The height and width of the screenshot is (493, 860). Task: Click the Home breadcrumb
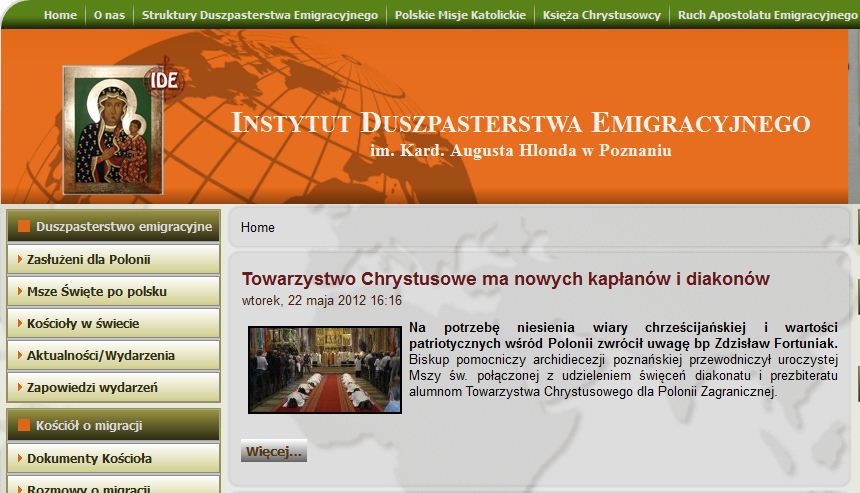coord(257,227)
